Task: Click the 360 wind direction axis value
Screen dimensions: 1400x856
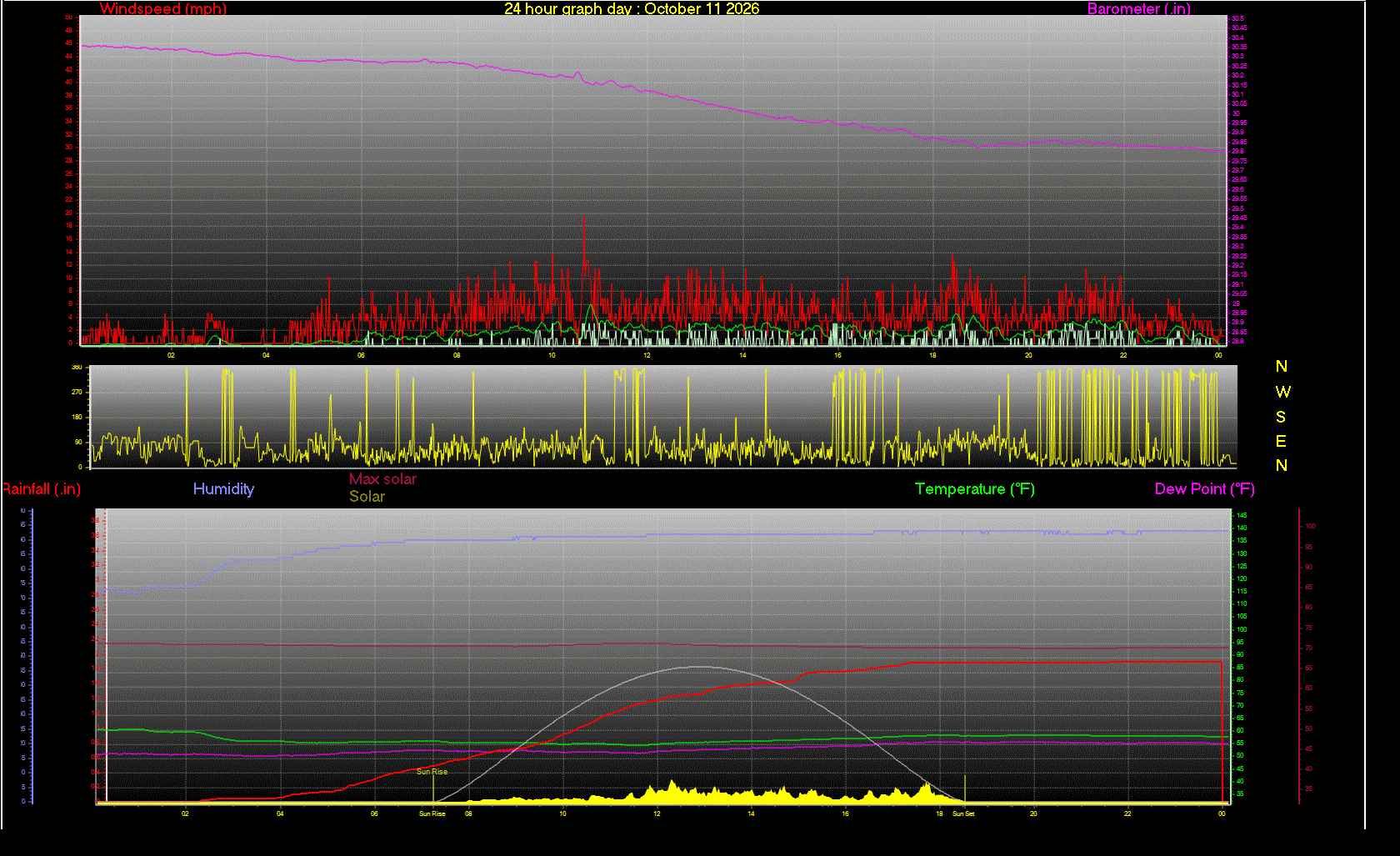Action: [77, 368]
